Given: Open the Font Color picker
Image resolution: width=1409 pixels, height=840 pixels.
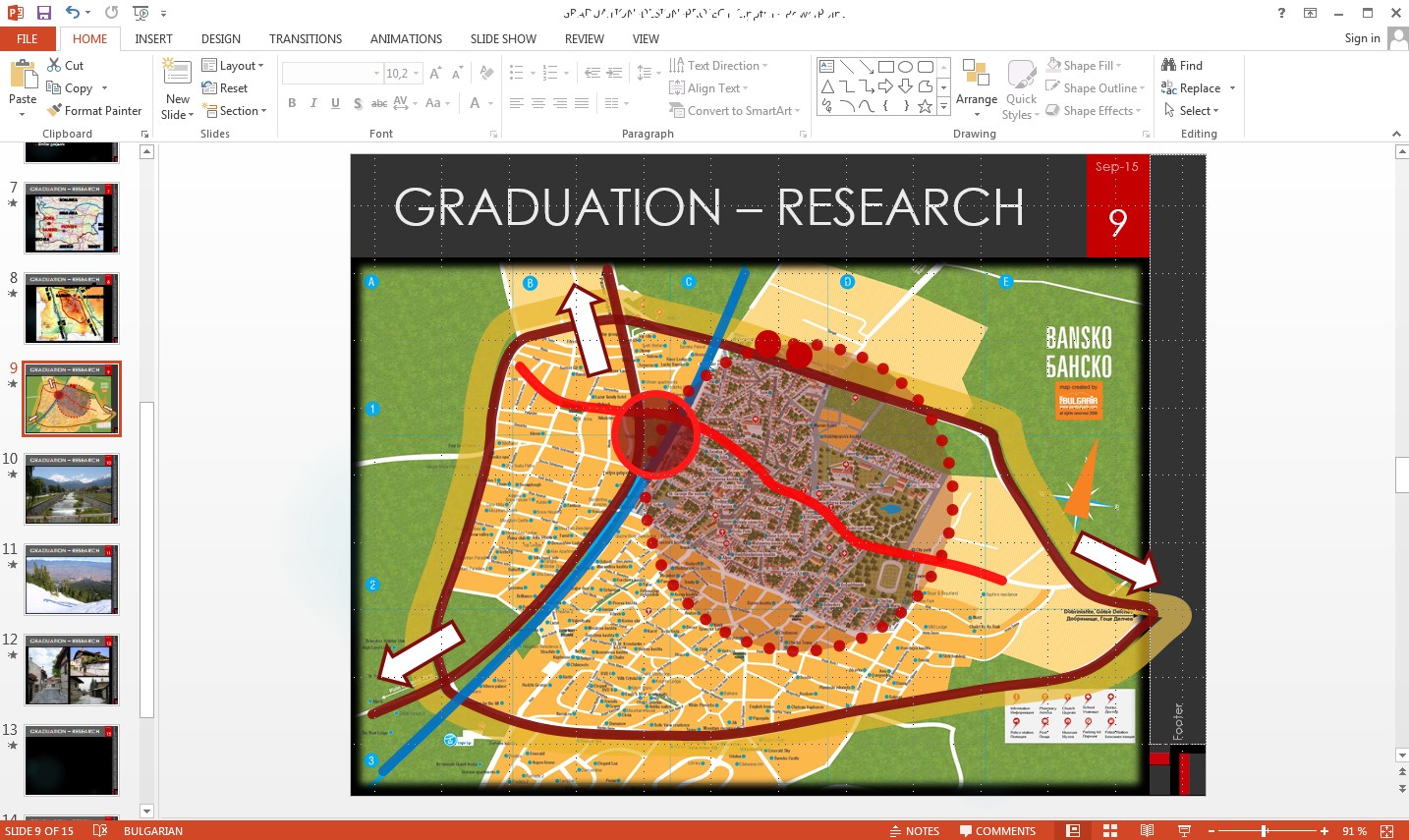Looking at the screenshot, I should [476, 103].
